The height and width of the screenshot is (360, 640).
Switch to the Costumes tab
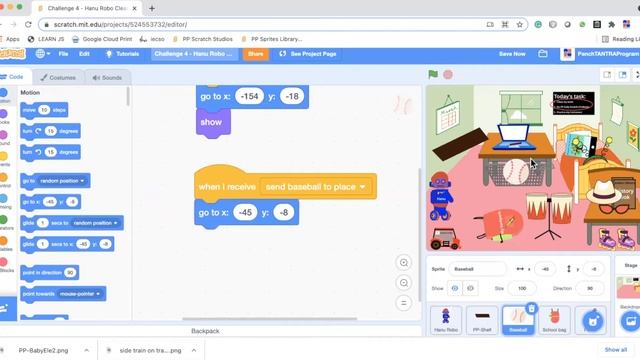58,78
